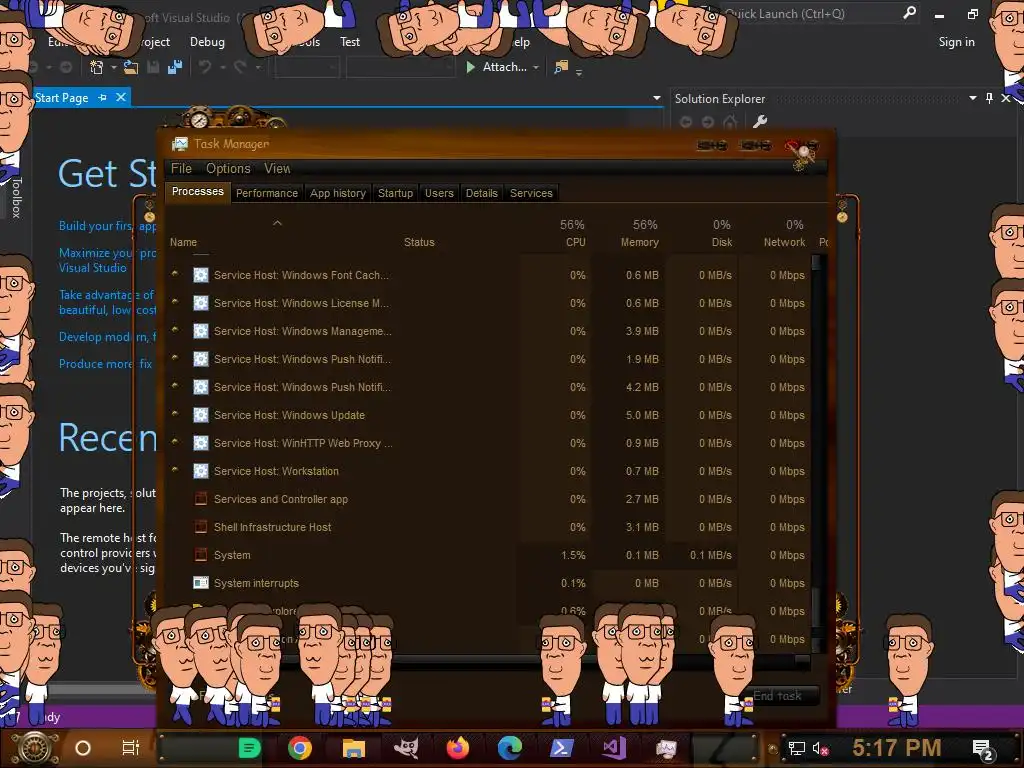1024x768 pixels.
Task: Click the green notes app icon on taskbar
Action: coord(249,748)
